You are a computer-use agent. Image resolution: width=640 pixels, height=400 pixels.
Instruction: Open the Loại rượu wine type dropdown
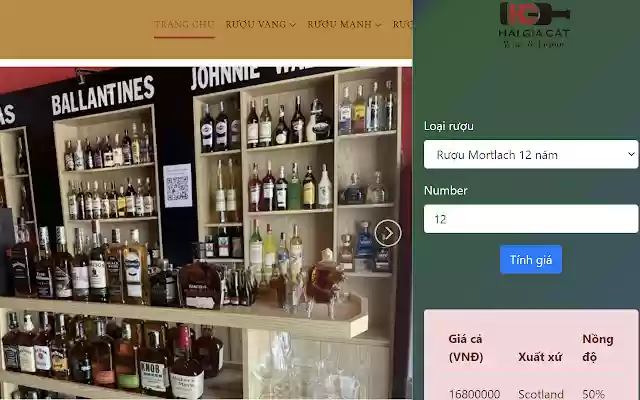[x=531, y=154]
